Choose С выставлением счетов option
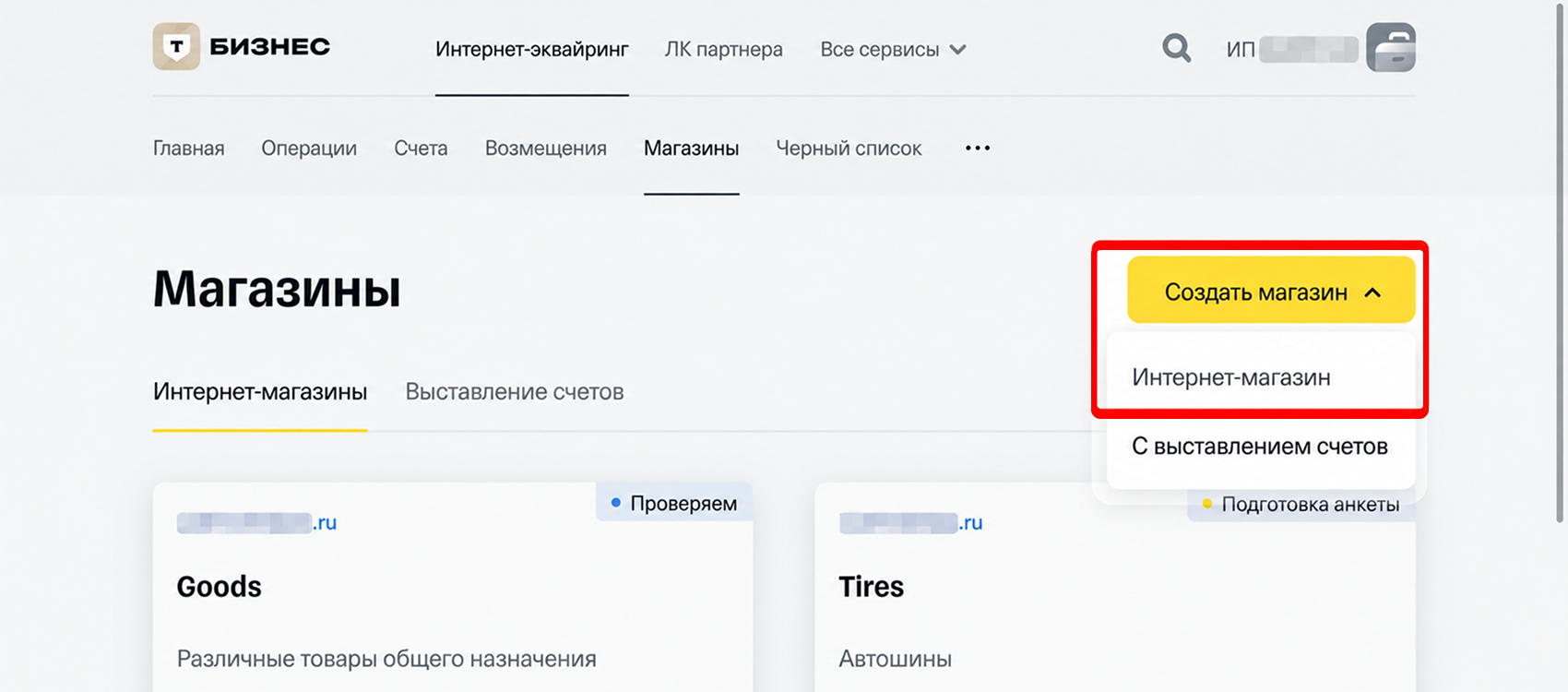 1261,447
